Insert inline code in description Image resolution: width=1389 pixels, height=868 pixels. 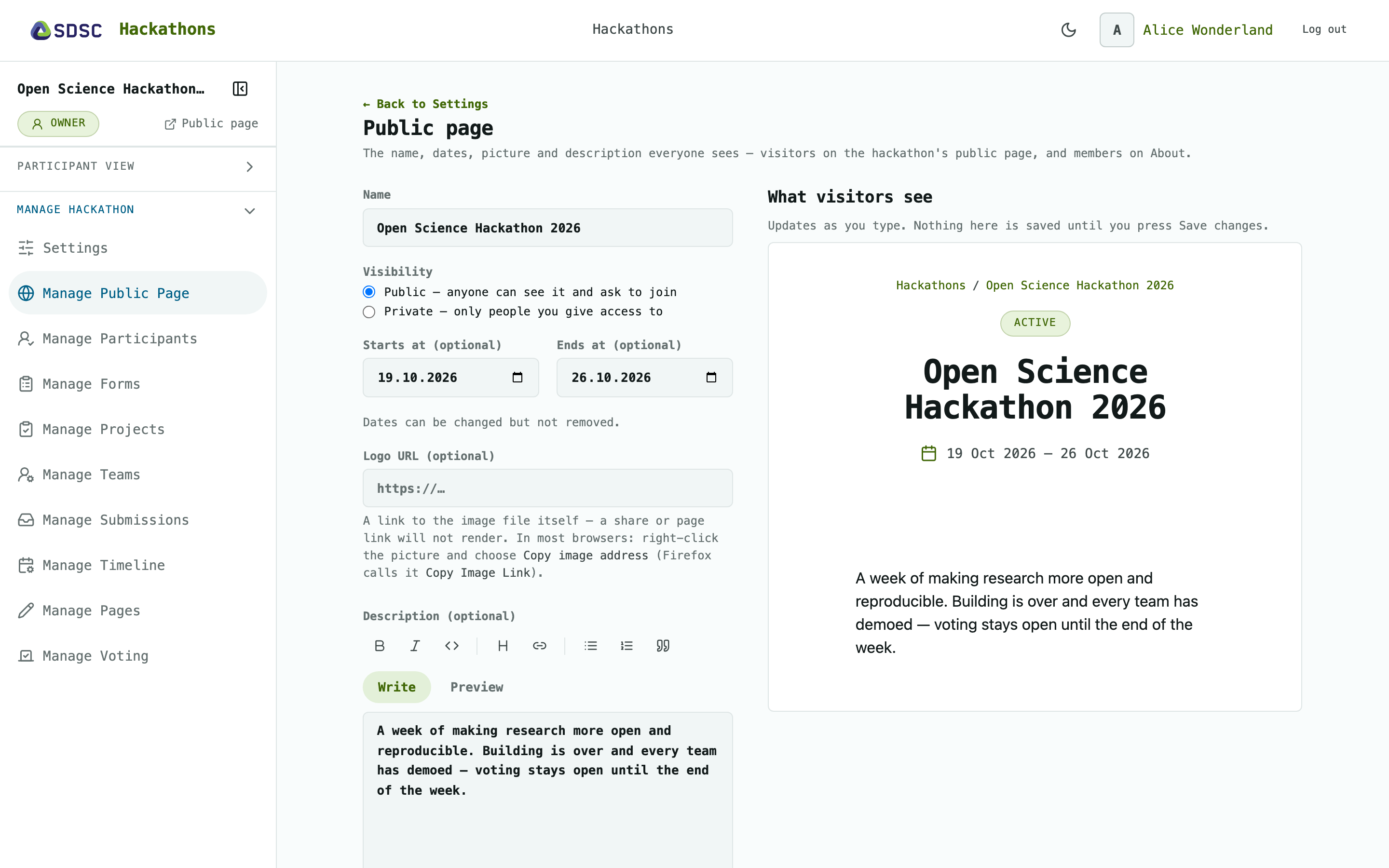pos(452,646)
